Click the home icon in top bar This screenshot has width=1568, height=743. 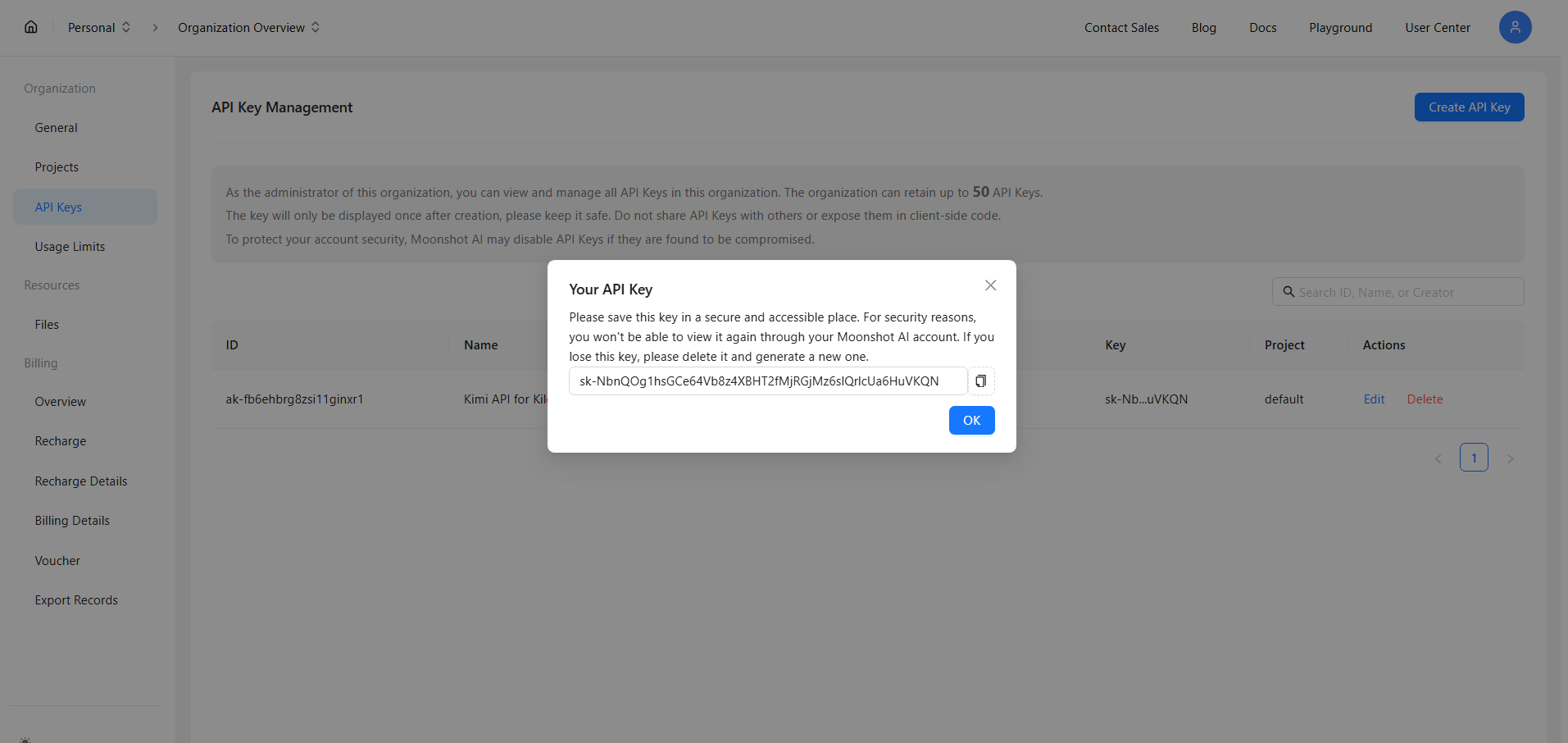tap(31, 27)
